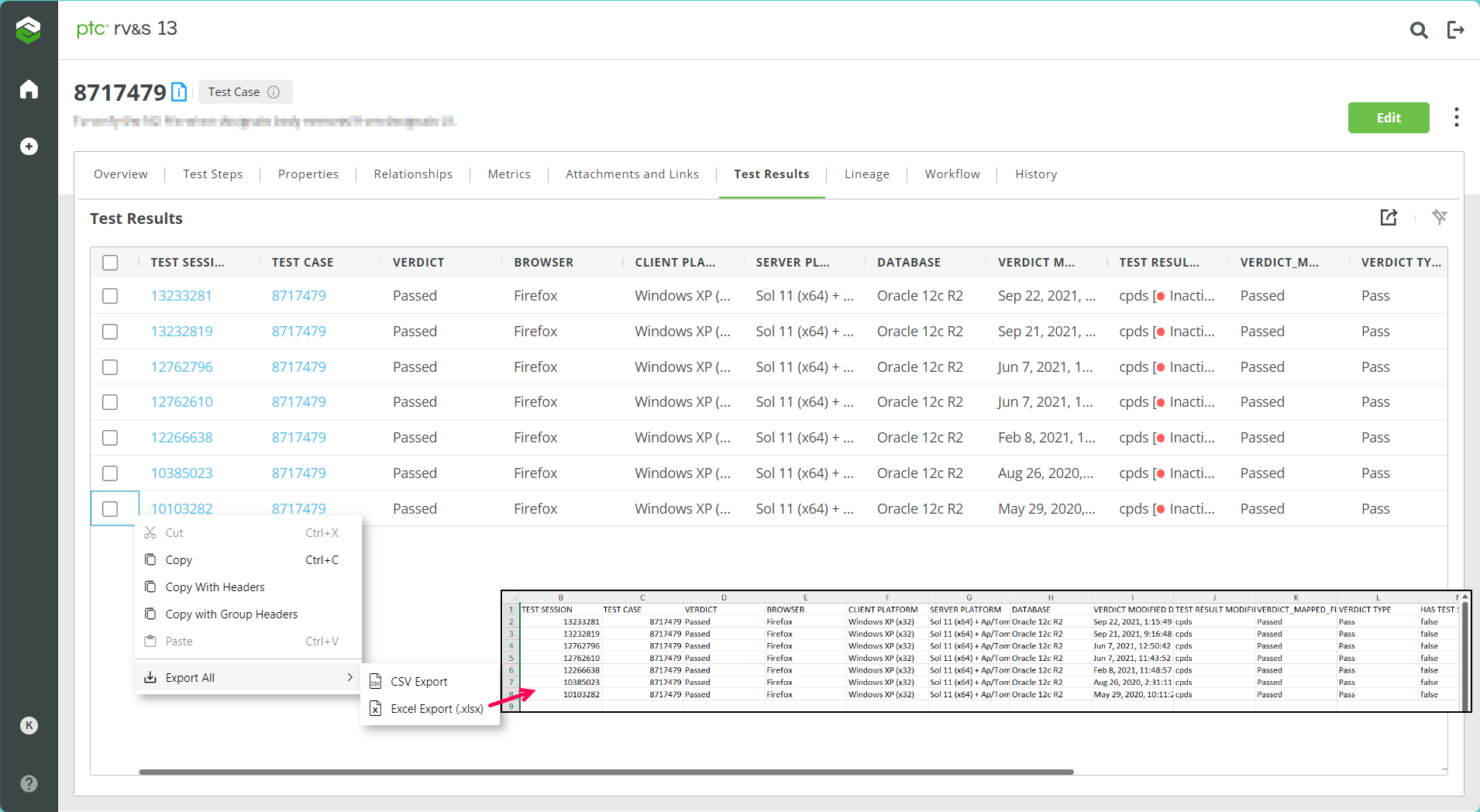Open help via the question mark icon
This screenshot has width=1480, height=812.
pos(28,783)
